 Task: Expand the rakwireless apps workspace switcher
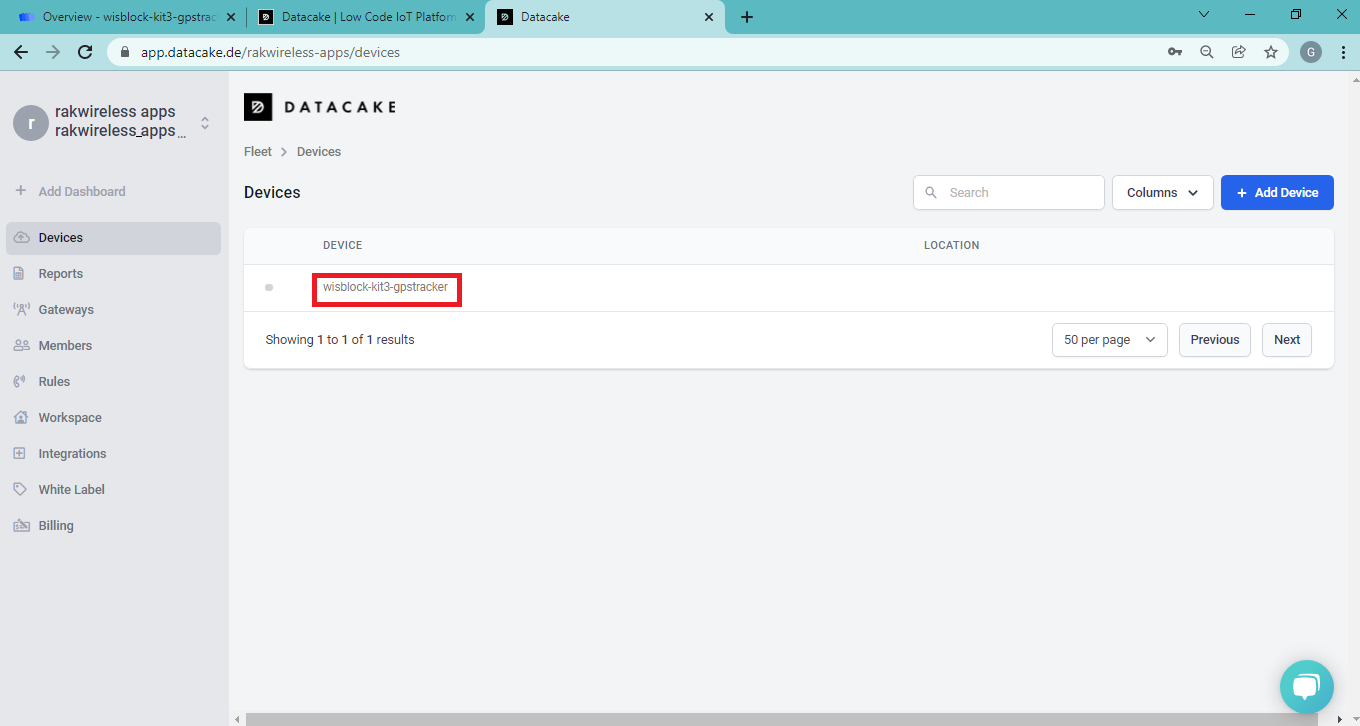tap(205, 123)
